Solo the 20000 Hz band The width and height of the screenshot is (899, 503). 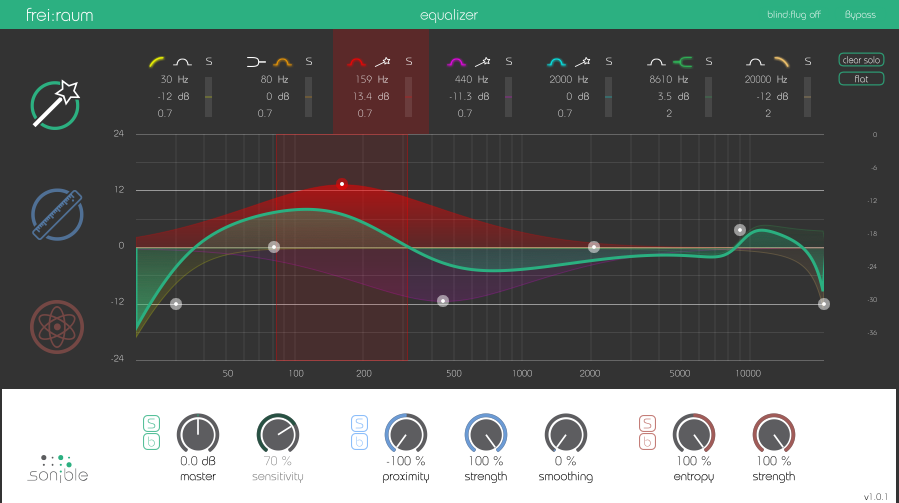808,61
